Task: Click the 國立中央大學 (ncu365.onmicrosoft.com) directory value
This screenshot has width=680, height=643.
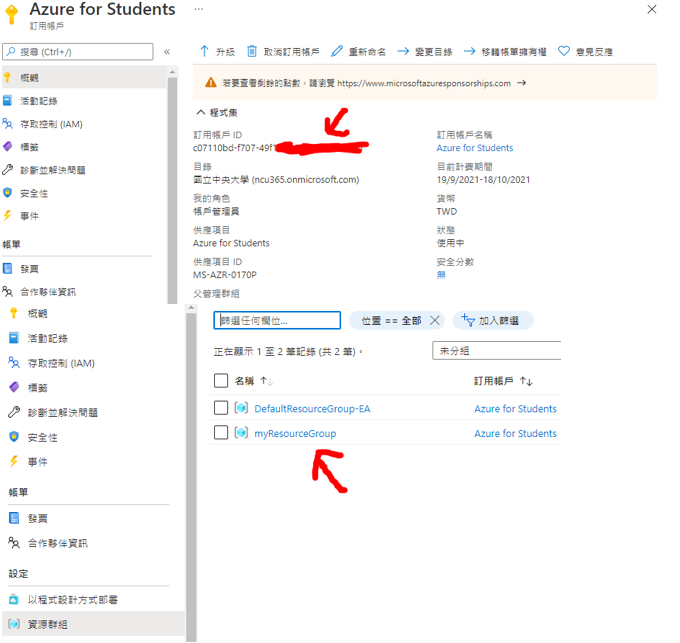Action: click(x=276, y=180)
